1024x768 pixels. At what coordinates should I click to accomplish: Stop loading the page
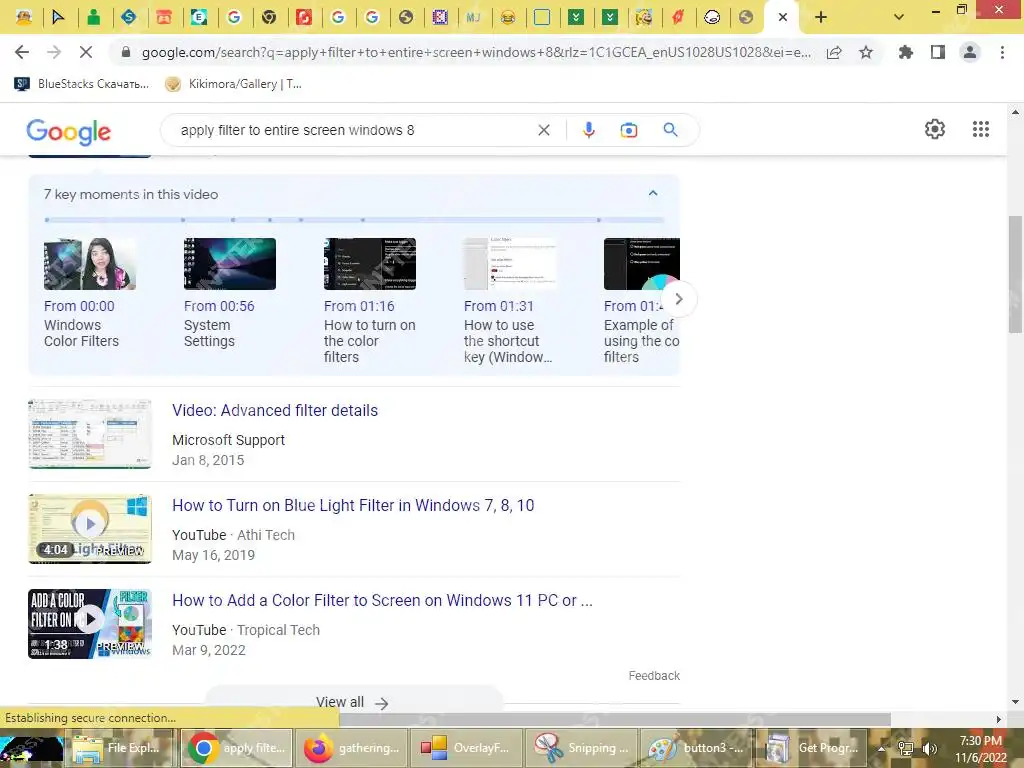click(86, 52)
